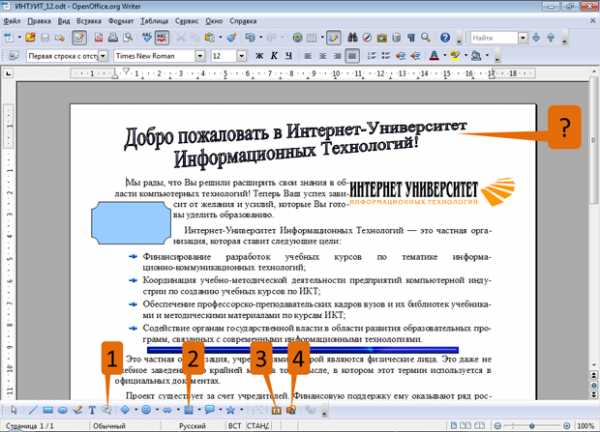Screen dimensions: 600x432
Task: Expand the Find field history dropdown
Action: 523,37
